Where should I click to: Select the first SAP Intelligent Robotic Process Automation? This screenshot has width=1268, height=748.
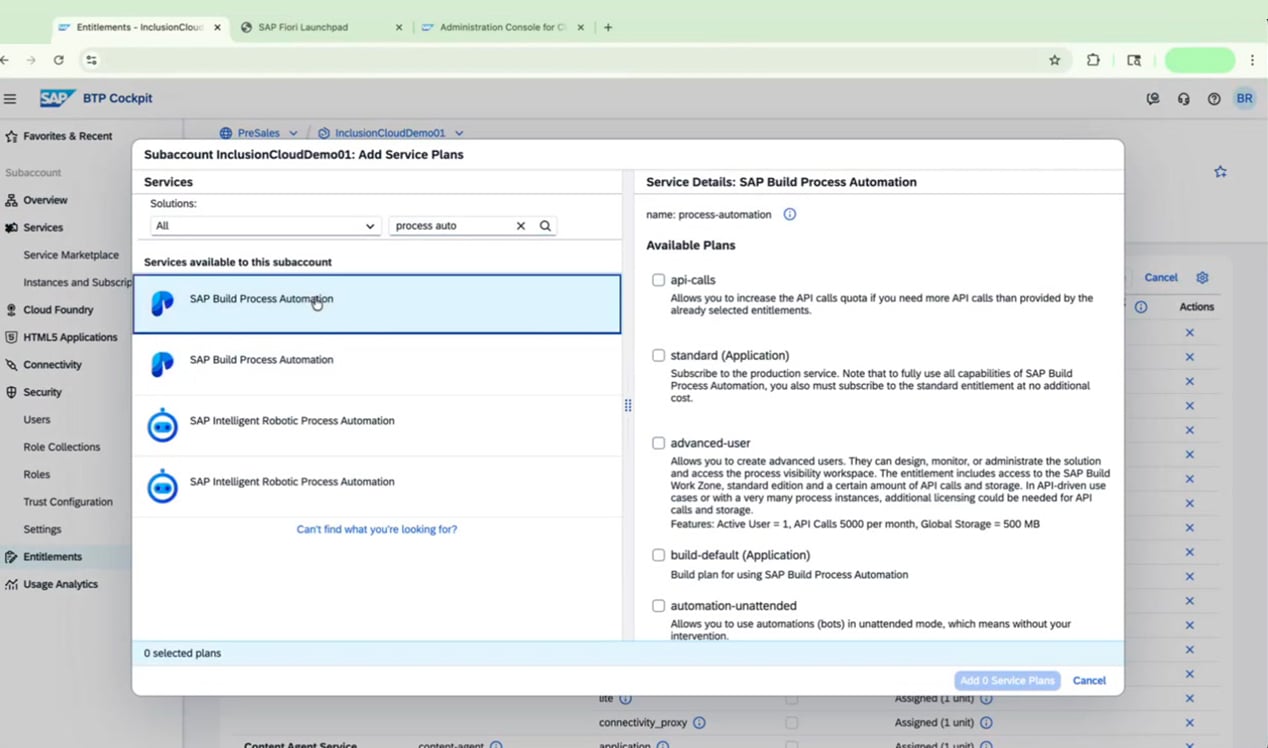pyautogui.click(x=377, y=426)
